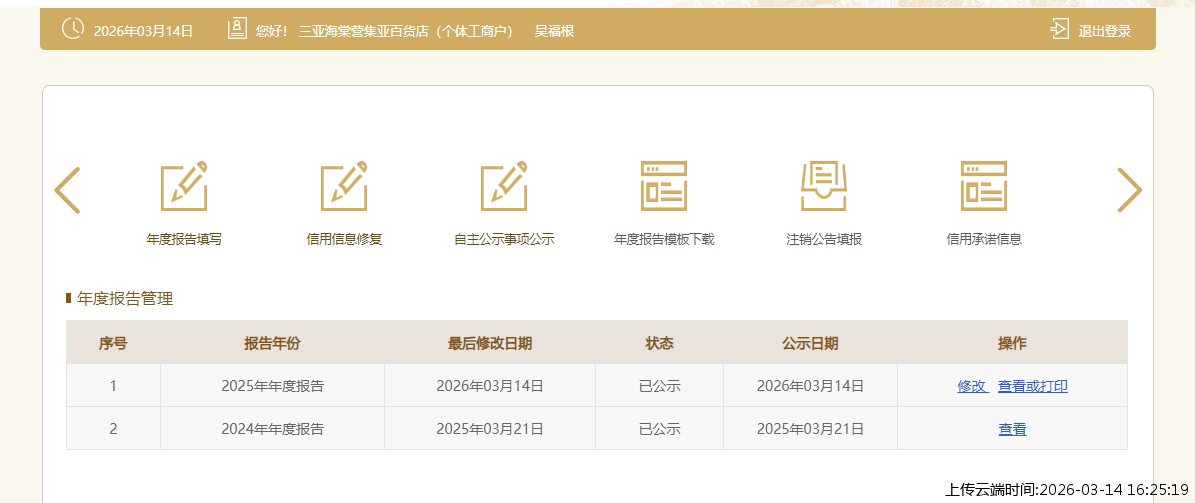Click the user name 吴福根 in header
Screen dimensions: 1195x503
(554, 31)
